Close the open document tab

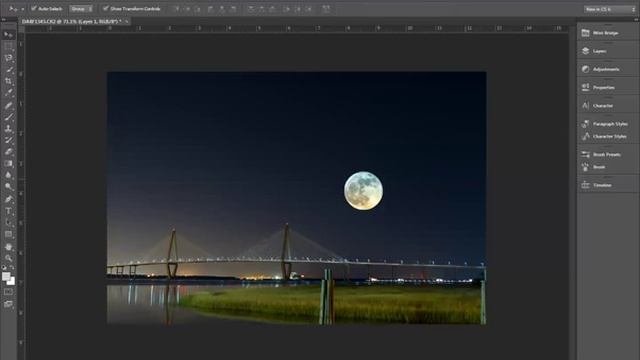click(127, 21)
